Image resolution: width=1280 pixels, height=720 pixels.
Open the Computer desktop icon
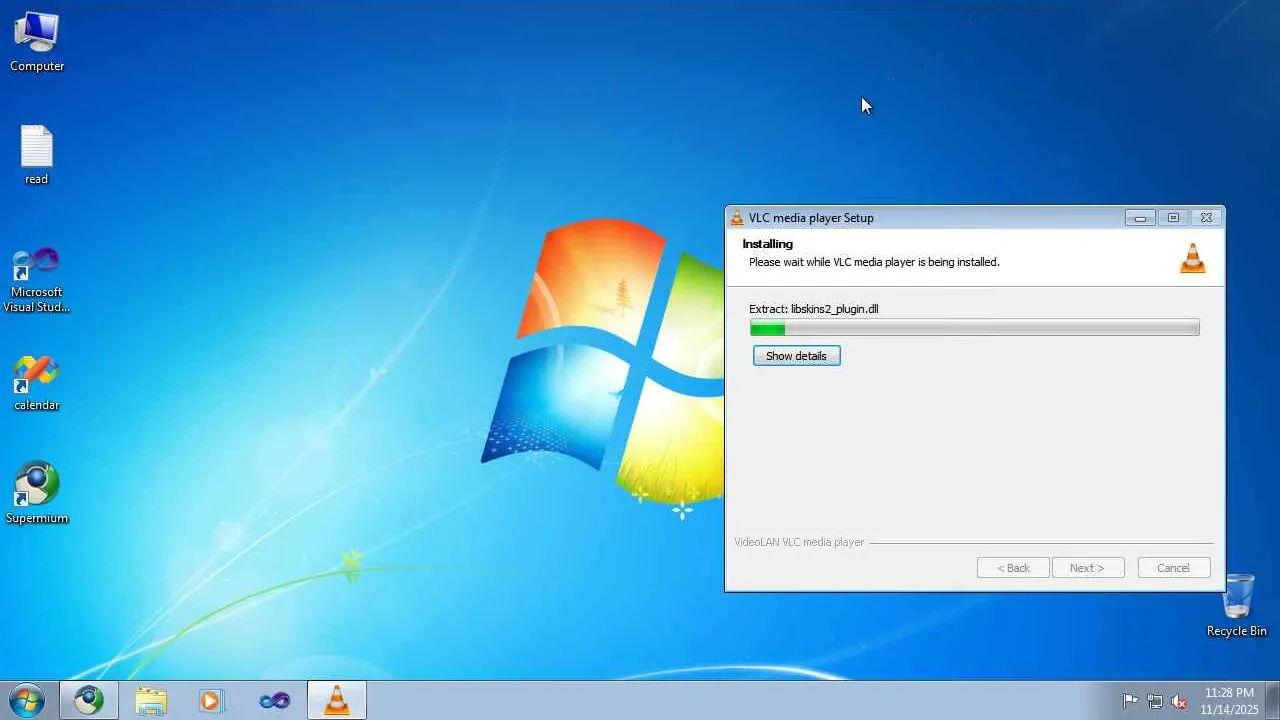(x=37, y=42)
